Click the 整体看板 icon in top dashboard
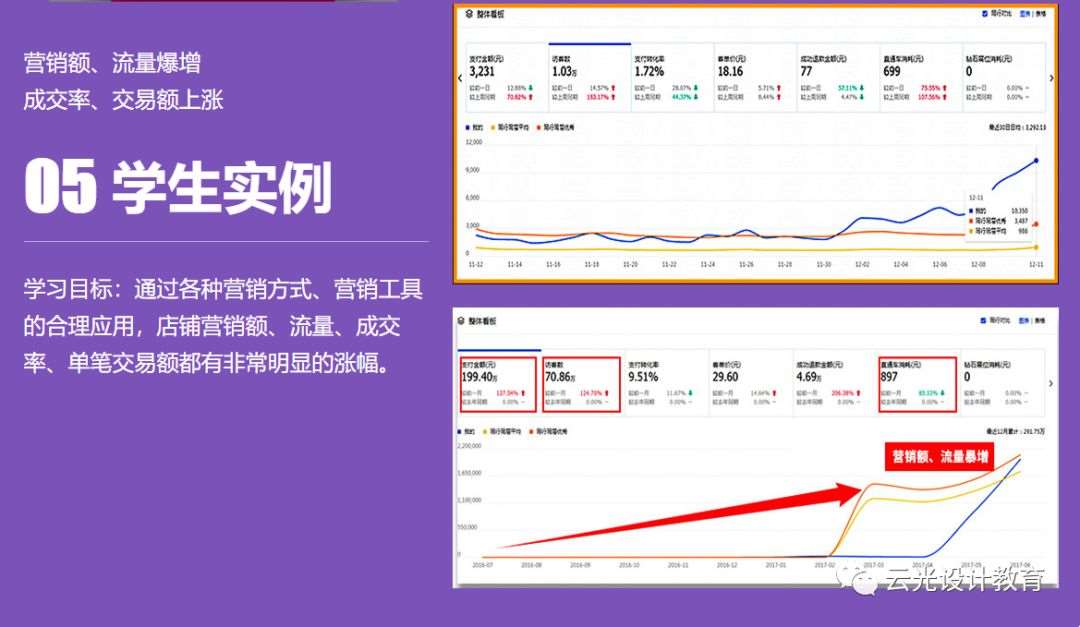The height and width of the screenshot is (627, 1080). (468, 14)
